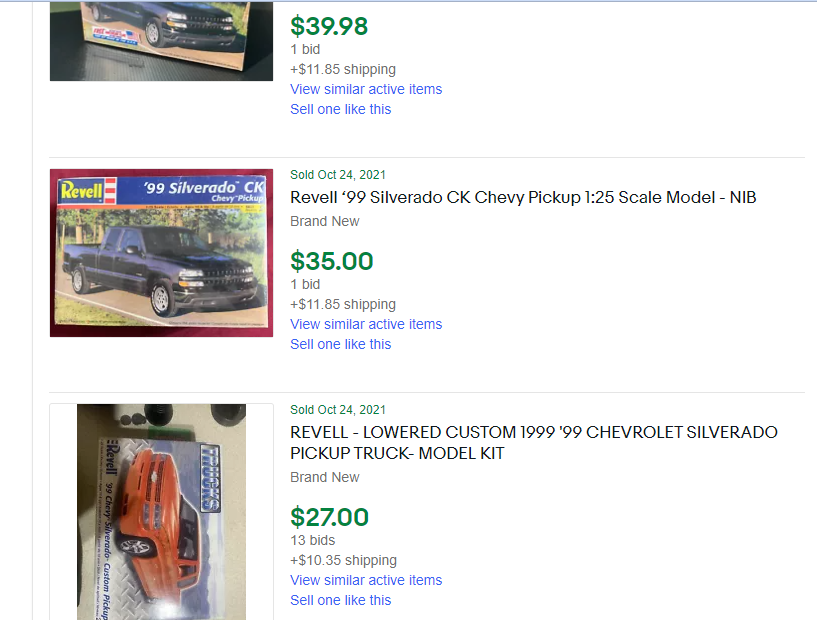Click 'Sell one like this' under $27.00 listing
Image resolution: width=817 pixels, height=620 pixels.
point(340,600)
